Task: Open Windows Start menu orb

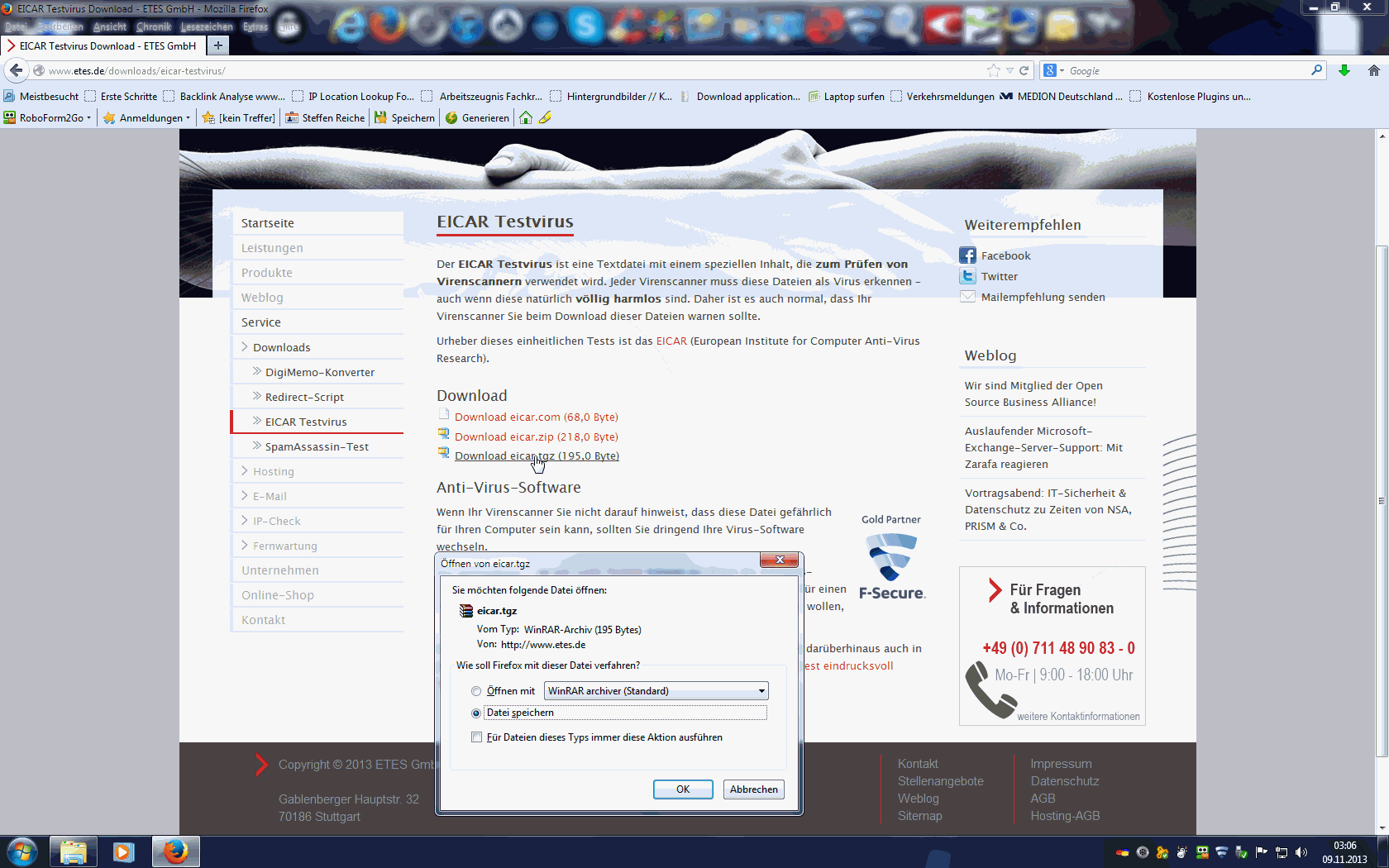Action: pos(22,851)
